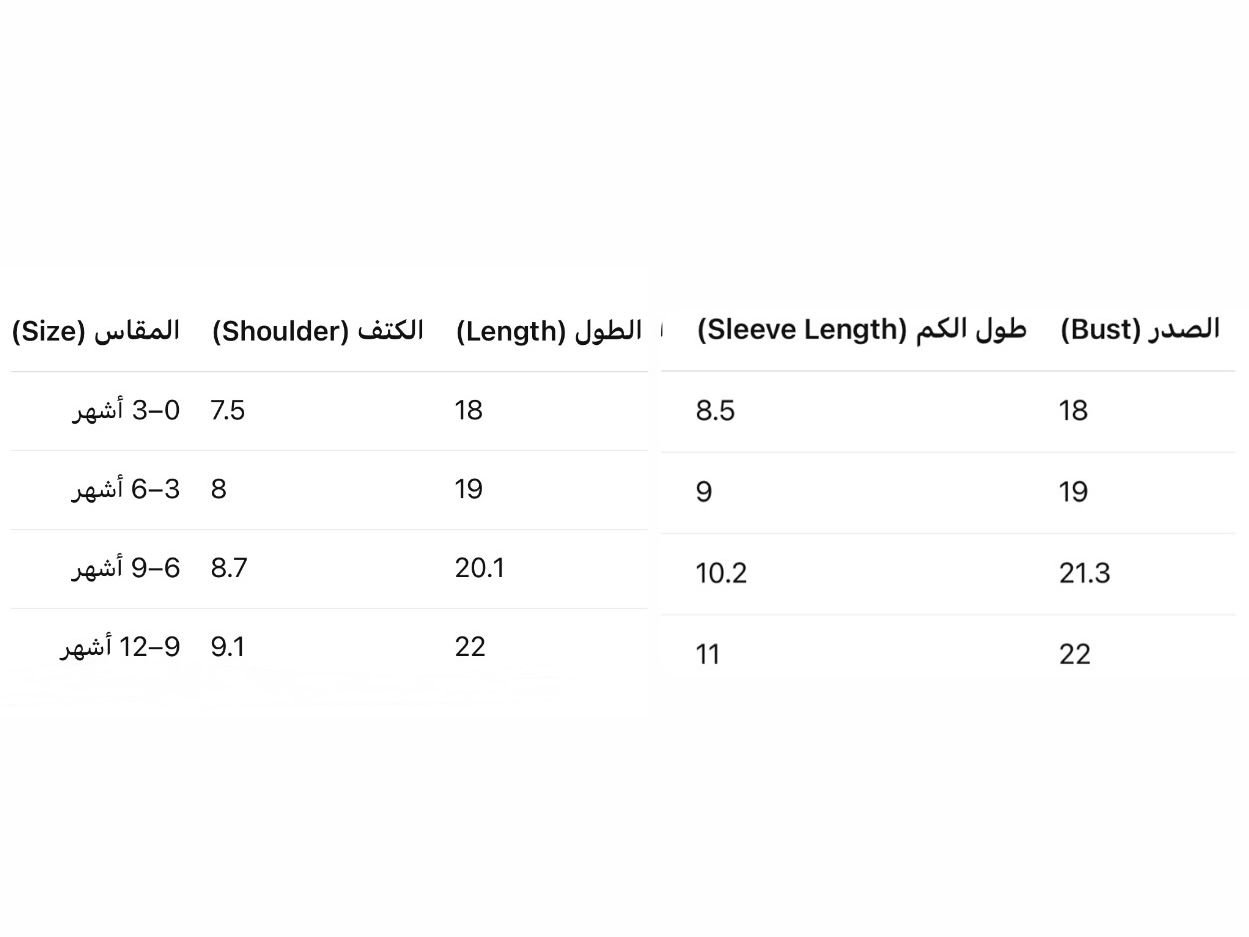This screenshot has width=1249, height=937.
Task: Select the Length value 20.1
Action: 480,569
